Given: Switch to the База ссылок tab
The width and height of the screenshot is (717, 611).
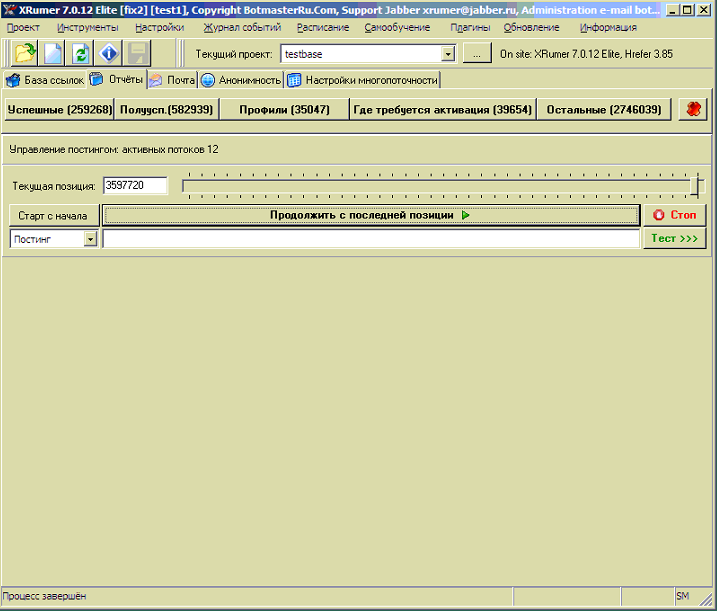Looking at the screenshot, I should click(x=45, y=80).
